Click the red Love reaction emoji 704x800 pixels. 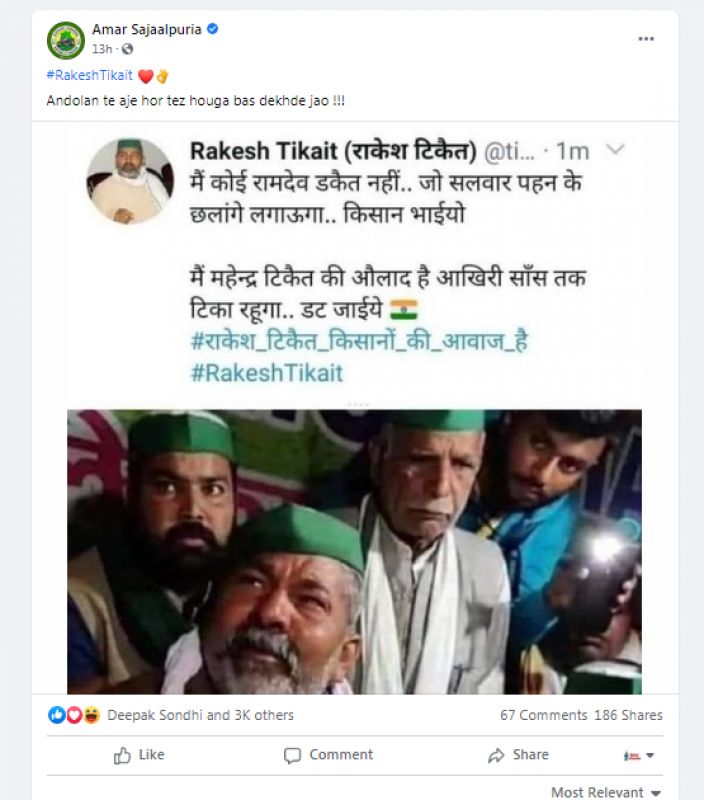click(x=74, y=715)
